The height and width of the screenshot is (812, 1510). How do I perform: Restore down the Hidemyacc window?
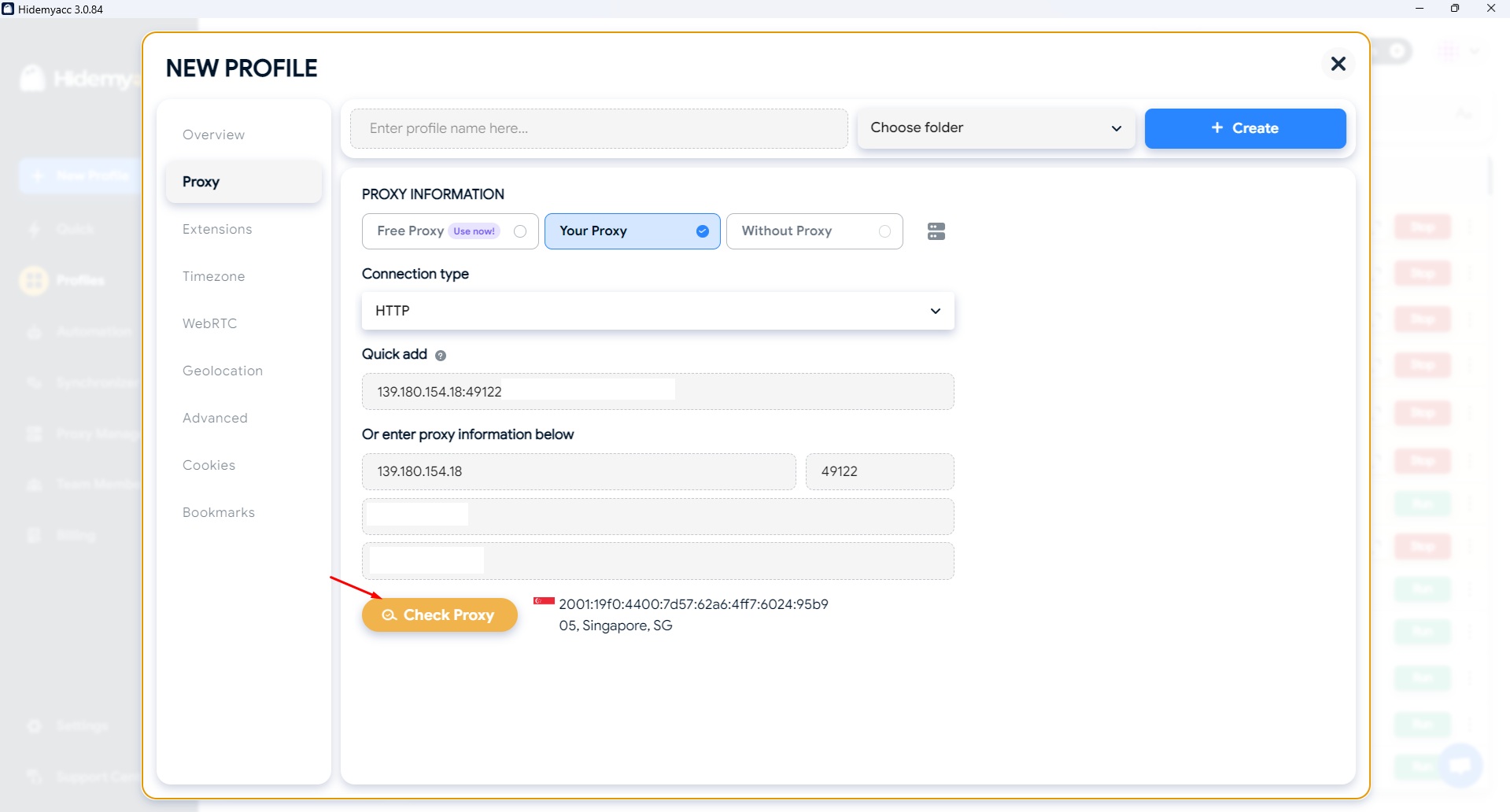1455,9
